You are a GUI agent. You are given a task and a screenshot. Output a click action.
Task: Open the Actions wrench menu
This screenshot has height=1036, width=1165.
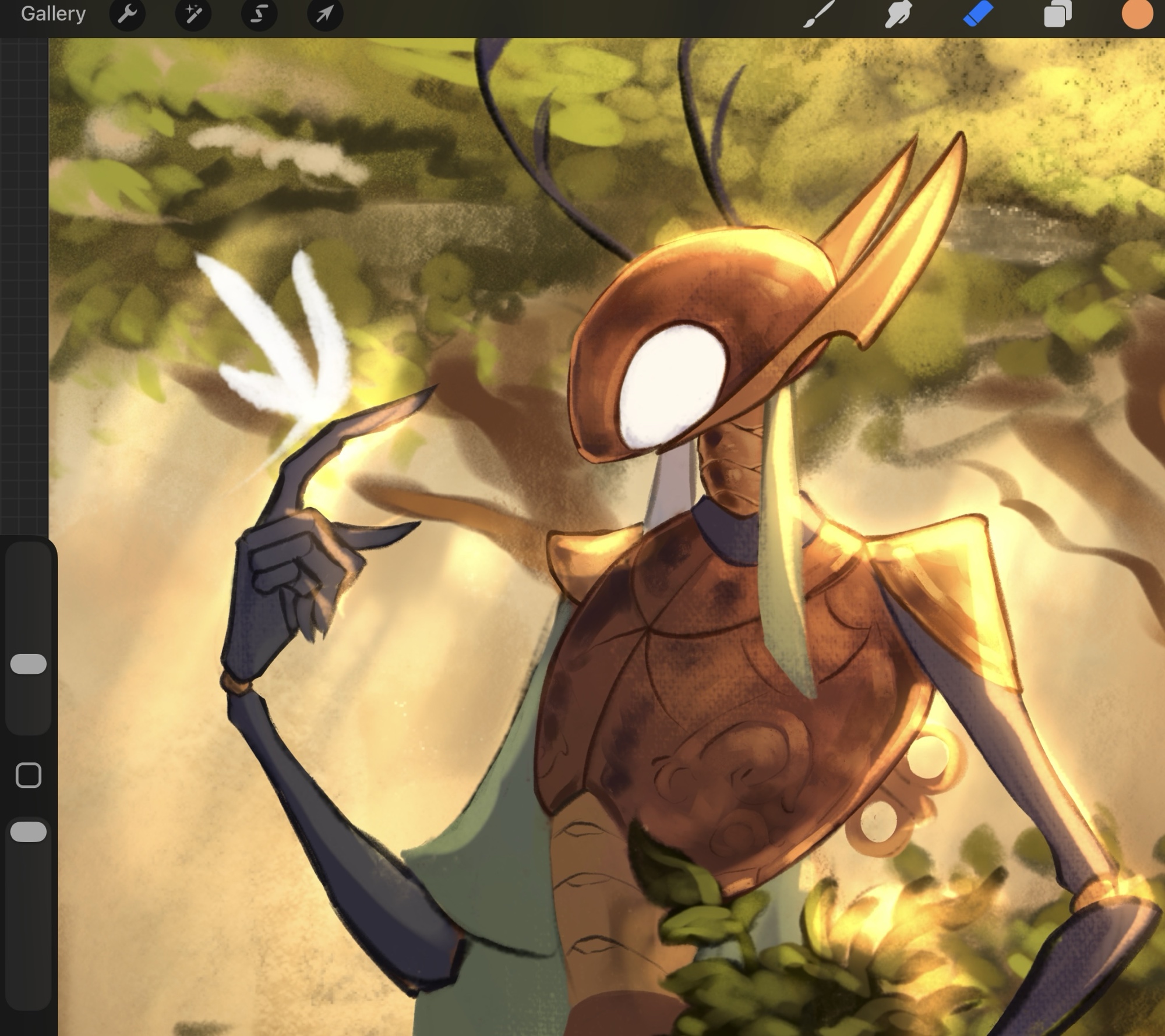(127, 14)
